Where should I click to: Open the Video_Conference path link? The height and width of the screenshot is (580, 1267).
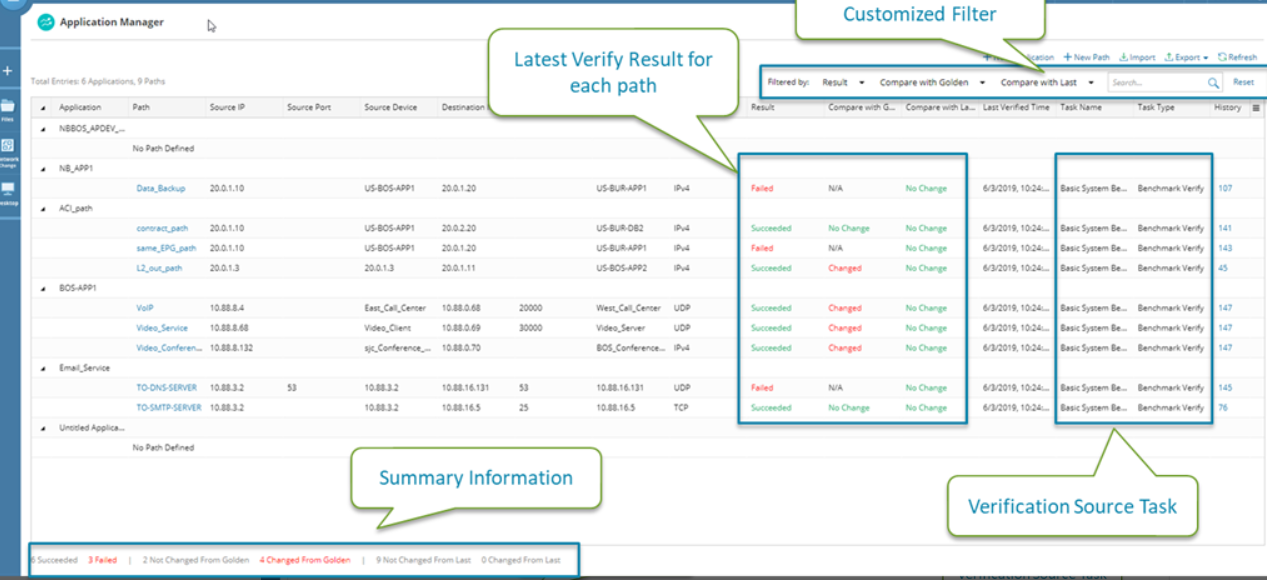pos(168,348)
